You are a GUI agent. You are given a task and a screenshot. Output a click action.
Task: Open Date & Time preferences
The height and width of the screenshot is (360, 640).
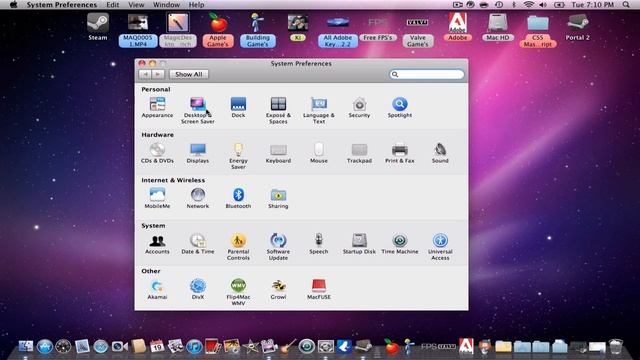(198, 244)
